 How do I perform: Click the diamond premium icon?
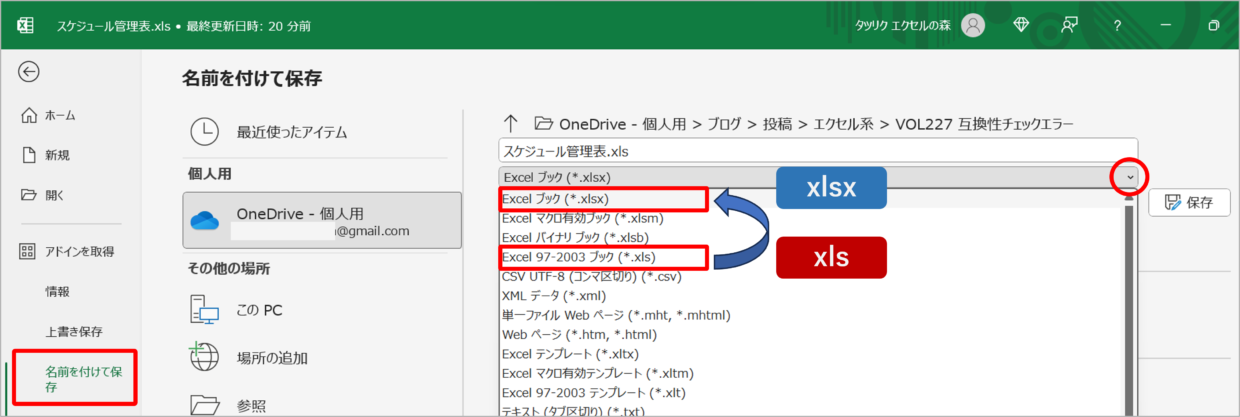[x=1021, y=25]
